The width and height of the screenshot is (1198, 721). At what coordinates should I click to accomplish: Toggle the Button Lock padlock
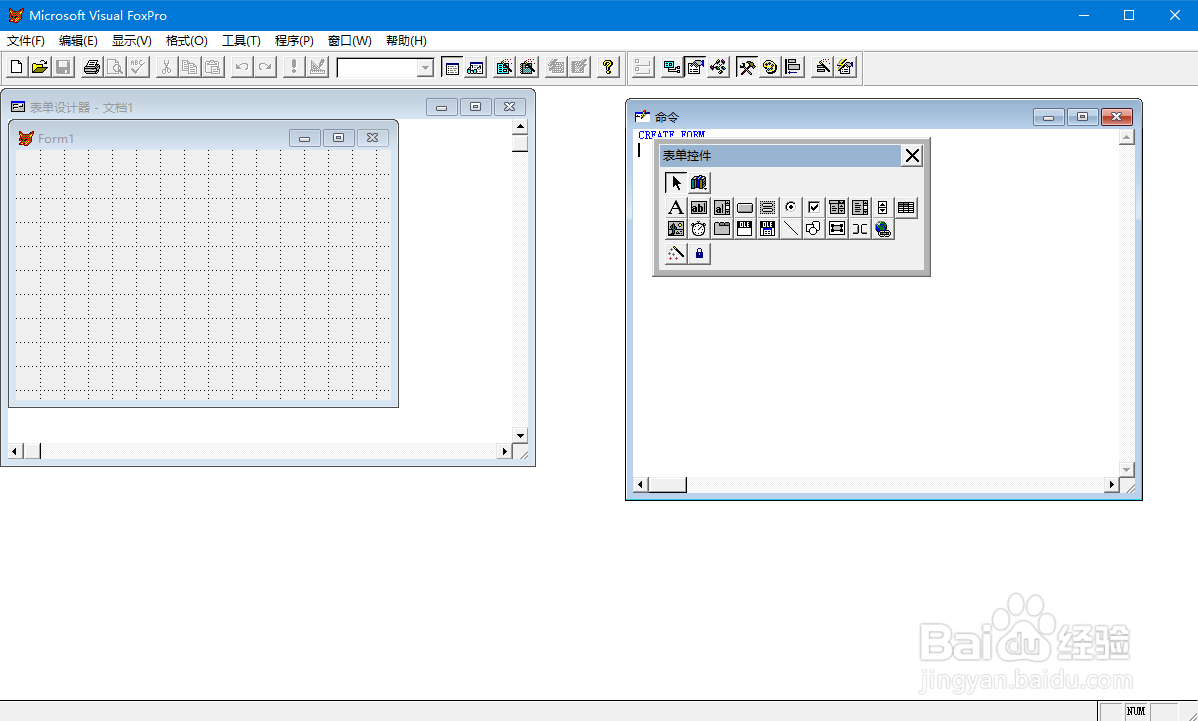(x=699, y=253)
